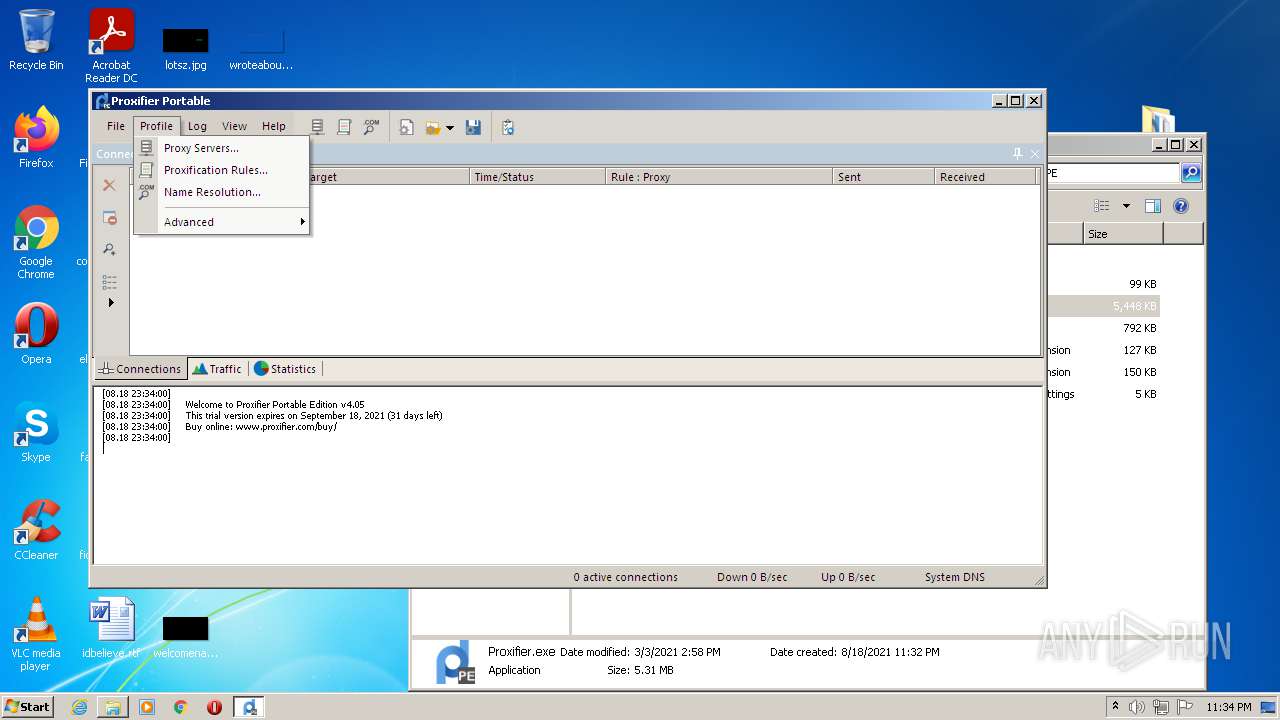
Task: Click the 0 active connections status text
Action: pyautogui.click(x=625, y=577)
